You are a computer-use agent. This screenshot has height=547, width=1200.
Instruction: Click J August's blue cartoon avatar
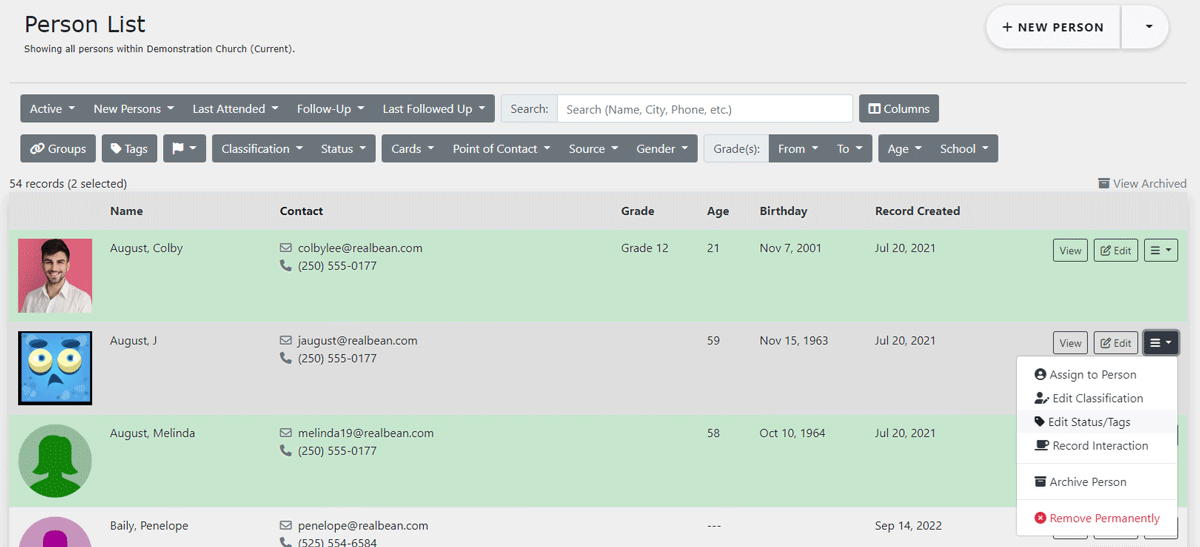55,368
